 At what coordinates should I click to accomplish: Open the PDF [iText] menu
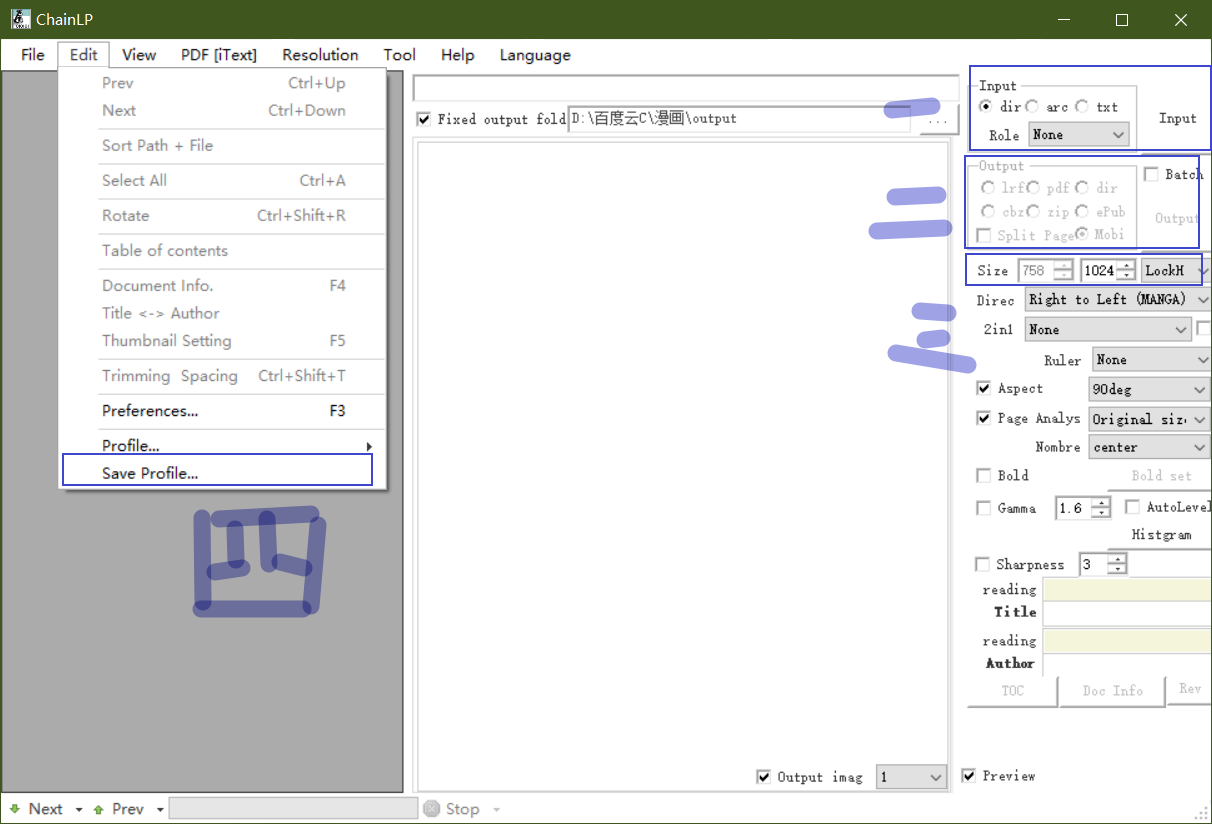tap(218, 55)
